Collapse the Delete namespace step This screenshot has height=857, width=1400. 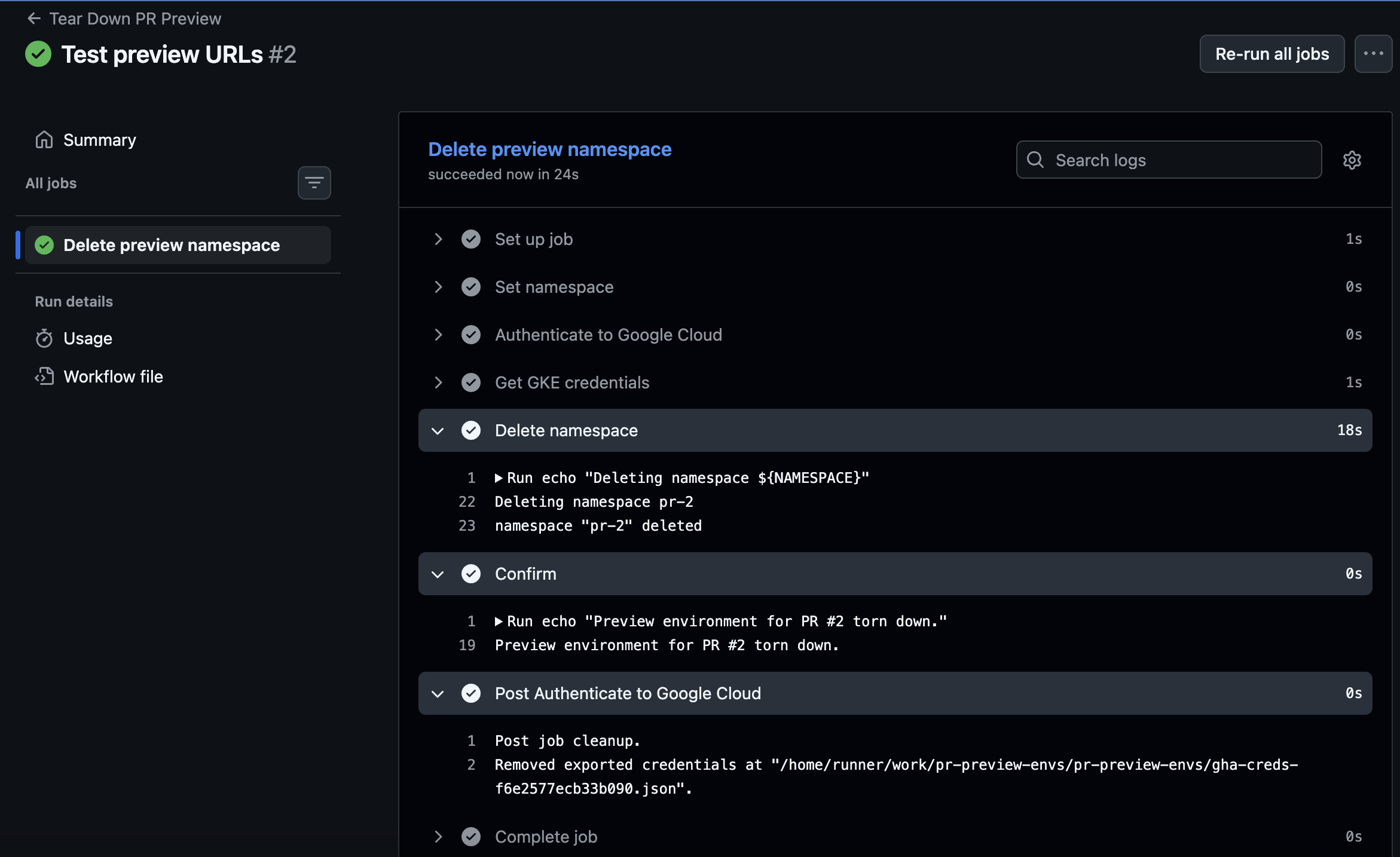click(438, 431)
